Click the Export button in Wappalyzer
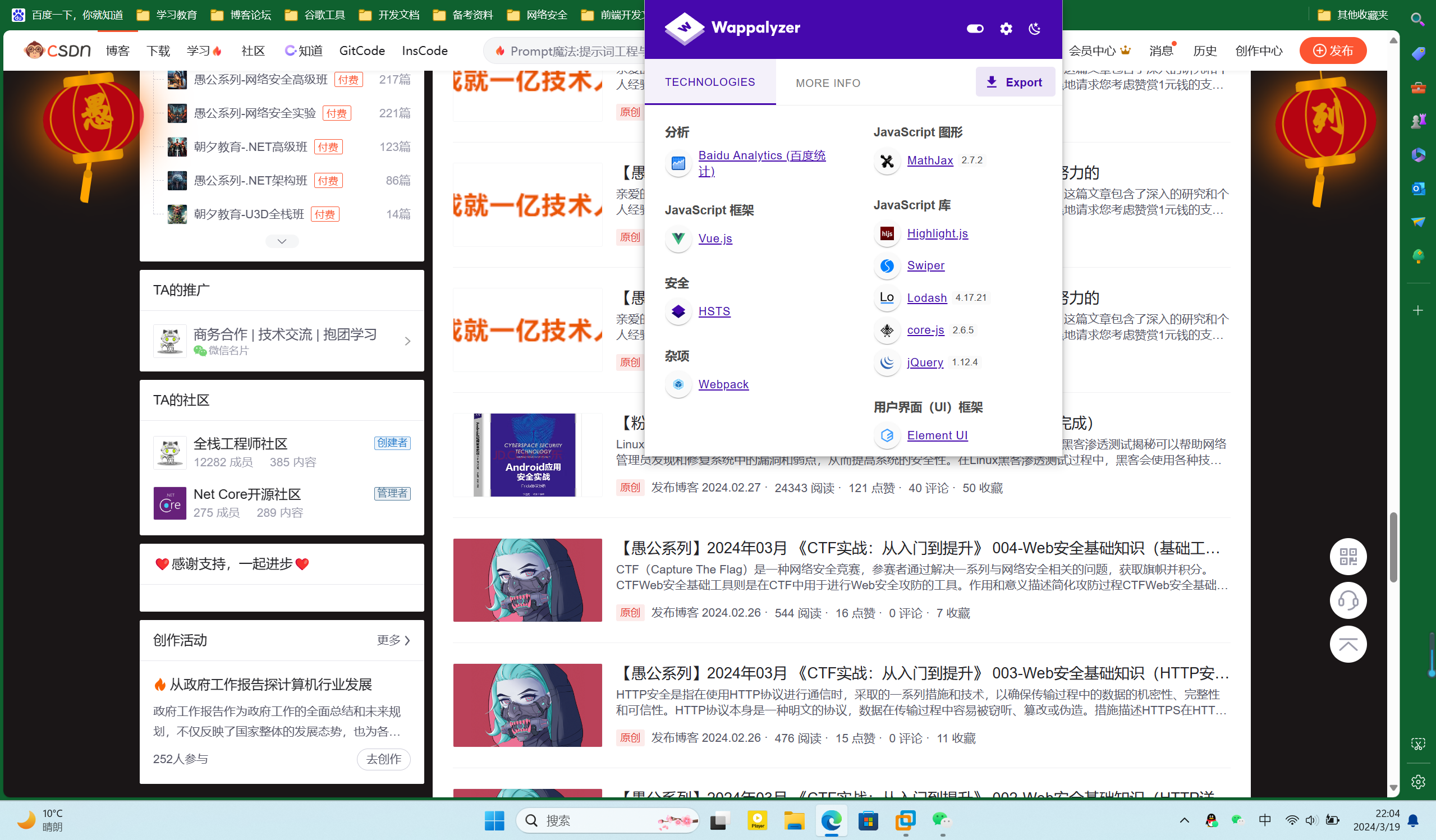 pyautogui.click(x=1015, y=81)
